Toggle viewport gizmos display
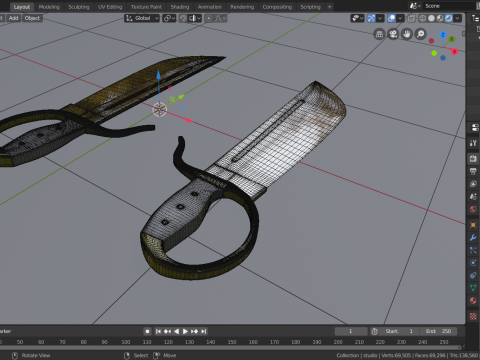 (371, 18)
